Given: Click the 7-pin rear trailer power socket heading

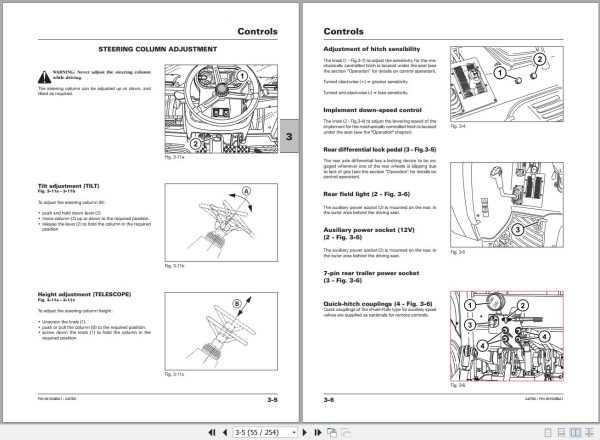Looking at the screenshot, I should tap(371, 277).
